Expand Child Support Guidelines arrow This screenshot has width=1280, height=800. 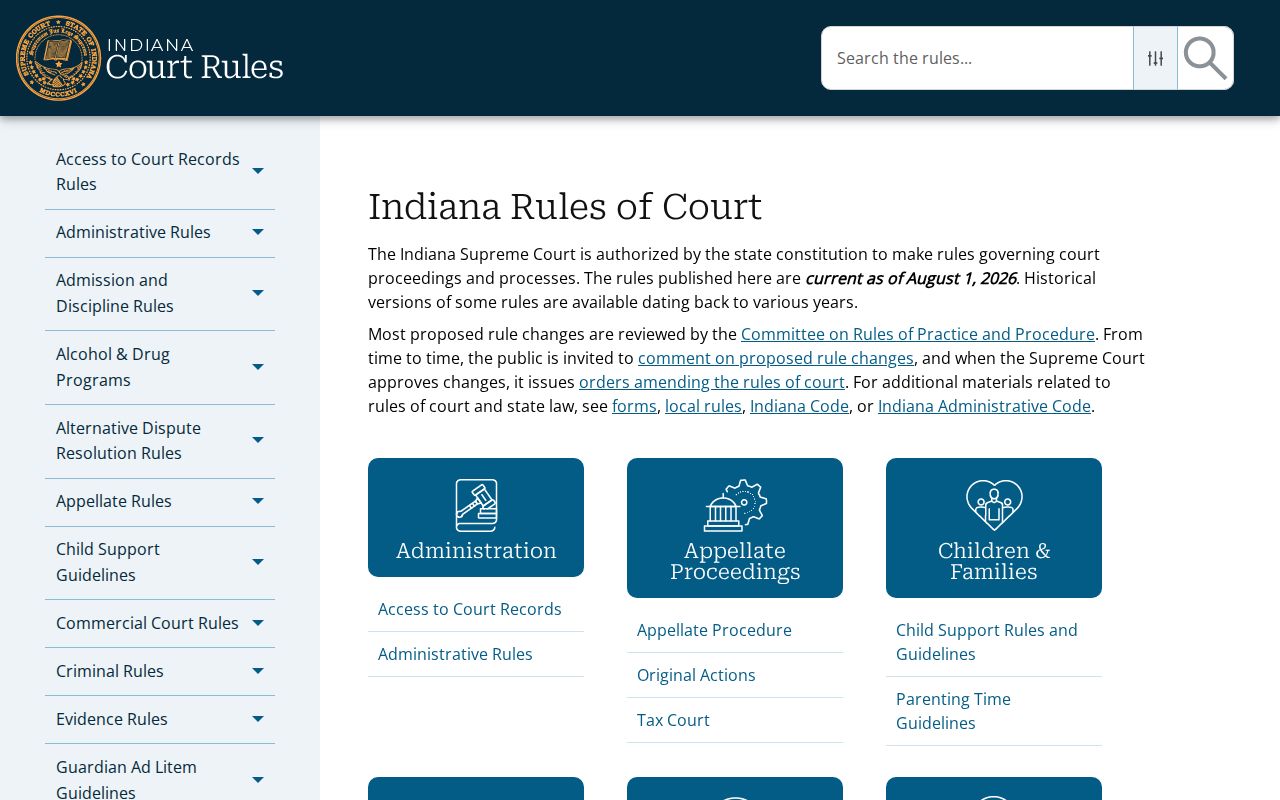tap(258, 562)
